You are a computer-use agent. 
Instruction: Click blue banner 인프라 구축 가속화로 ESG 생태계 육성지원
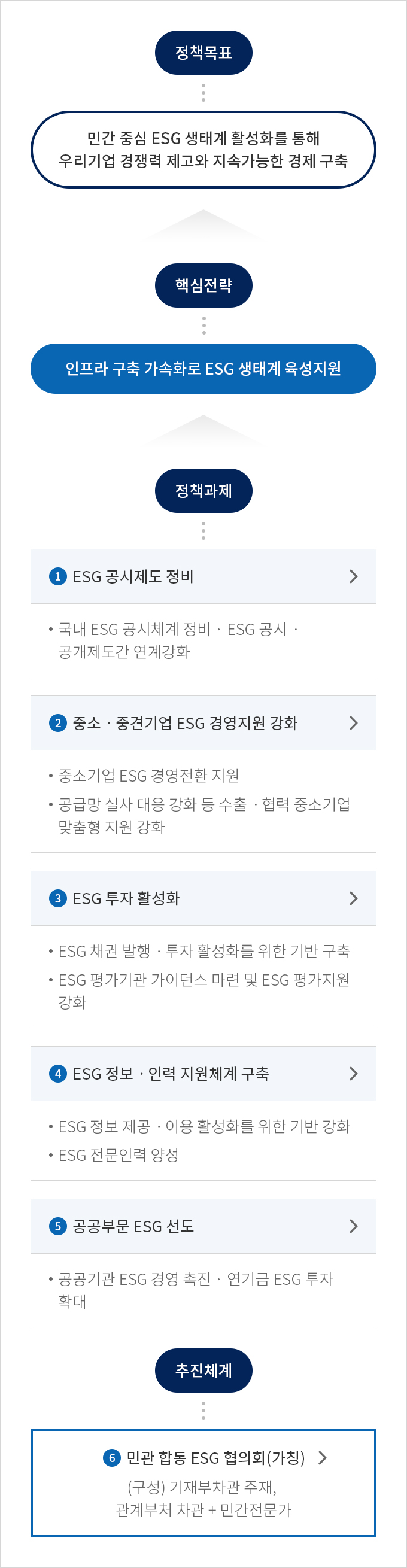click(203, 368)
